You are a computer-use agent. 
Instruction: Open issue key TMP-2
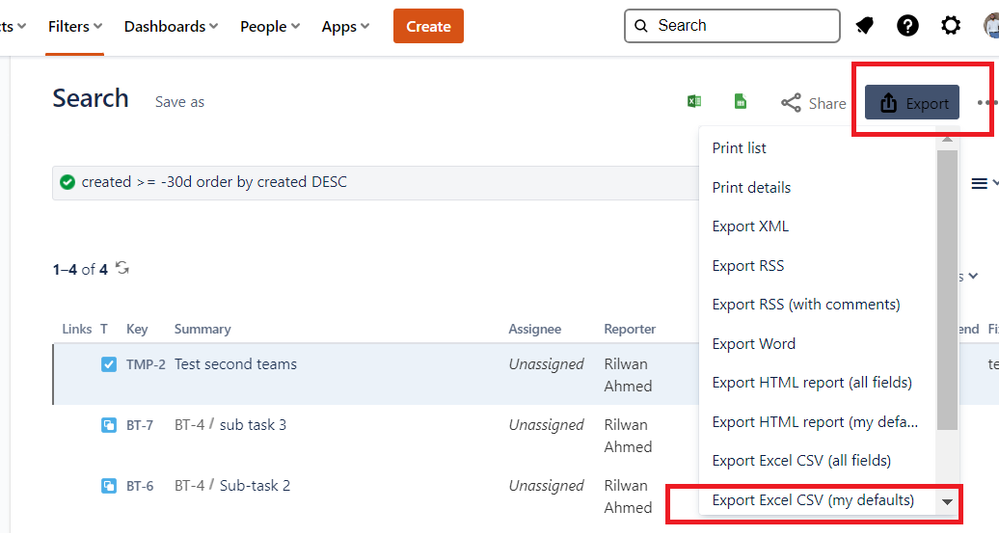(x=145, y=364)
